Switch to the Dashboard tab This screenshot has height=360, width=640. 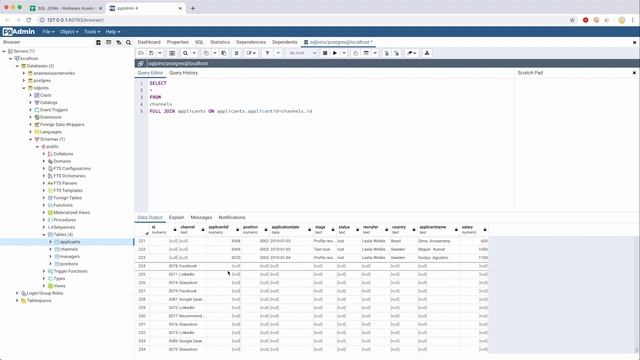149,42
